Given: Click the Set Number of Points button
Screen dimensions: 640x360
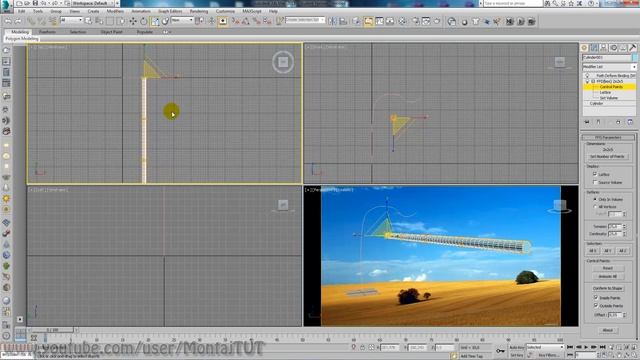Looking at the screenshot, I should 607,157.
